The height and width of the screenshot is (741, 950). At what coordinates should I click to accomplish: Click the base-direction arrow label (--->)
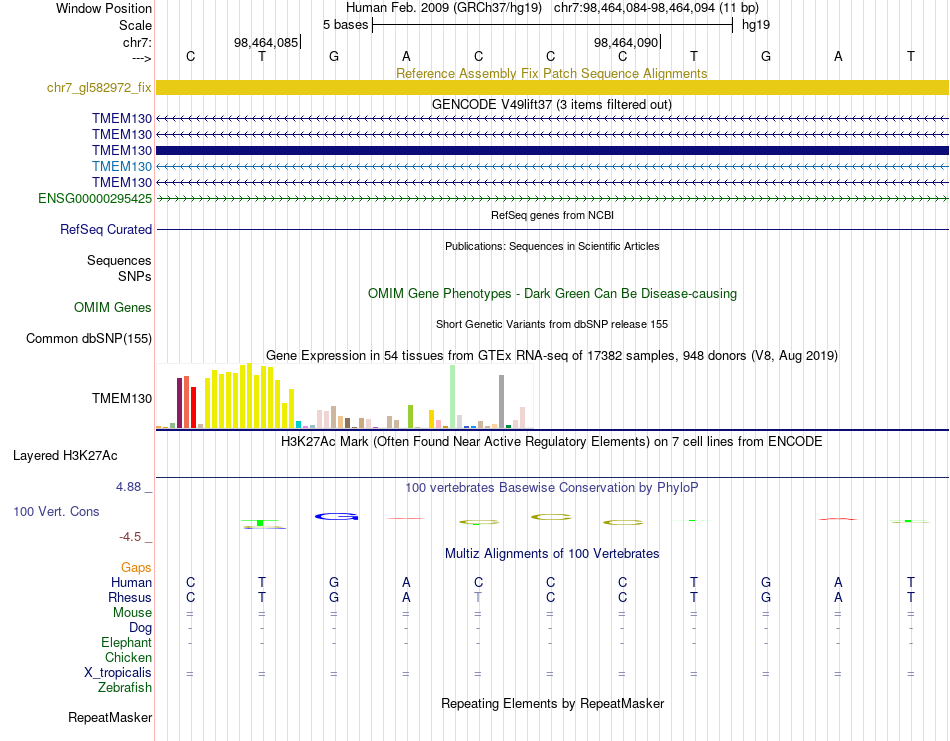pos(141,58)
